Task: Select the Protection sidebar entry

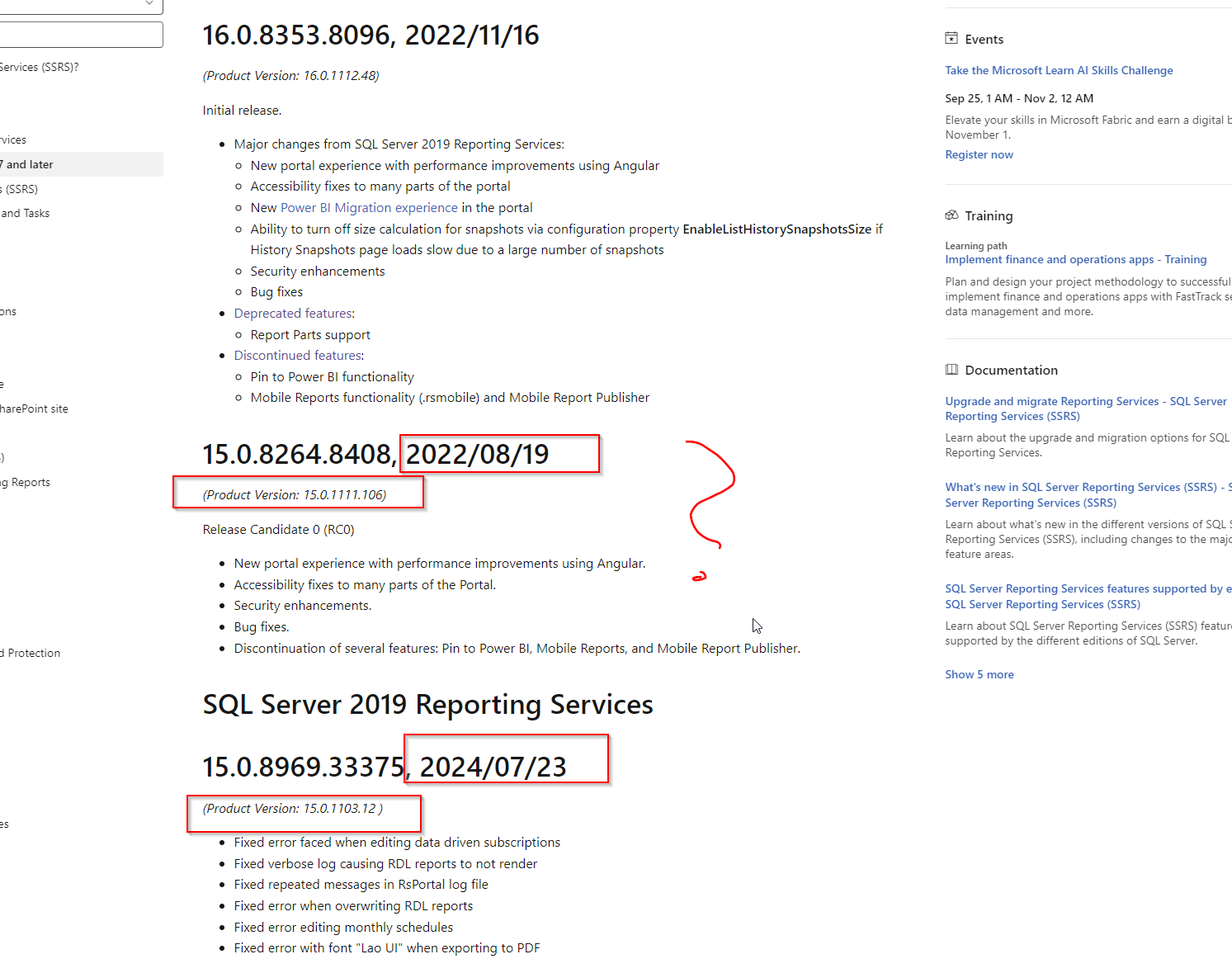Action: [31, 652]
